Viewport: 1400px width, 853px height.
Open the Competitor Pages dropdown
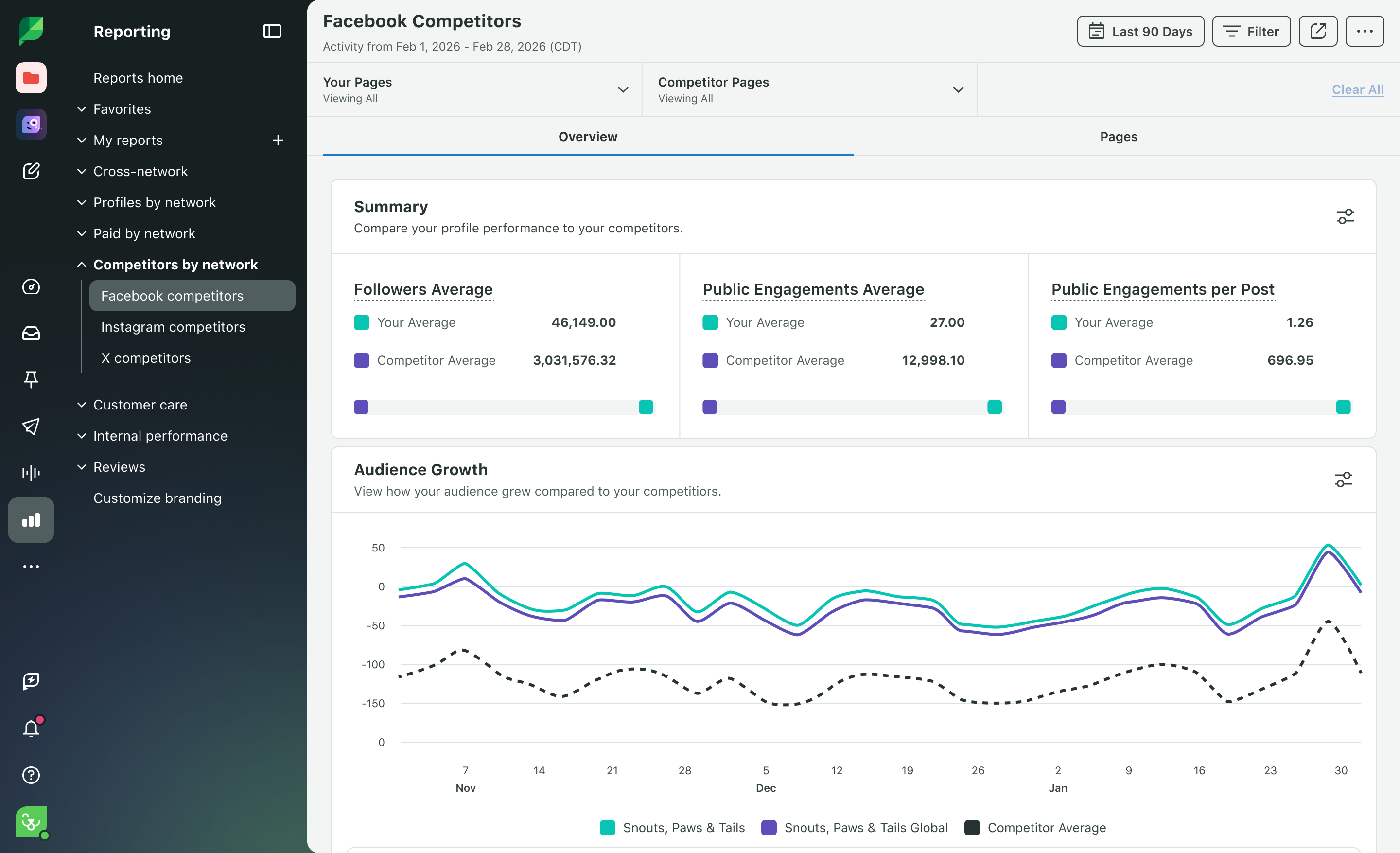pos(810,90)
